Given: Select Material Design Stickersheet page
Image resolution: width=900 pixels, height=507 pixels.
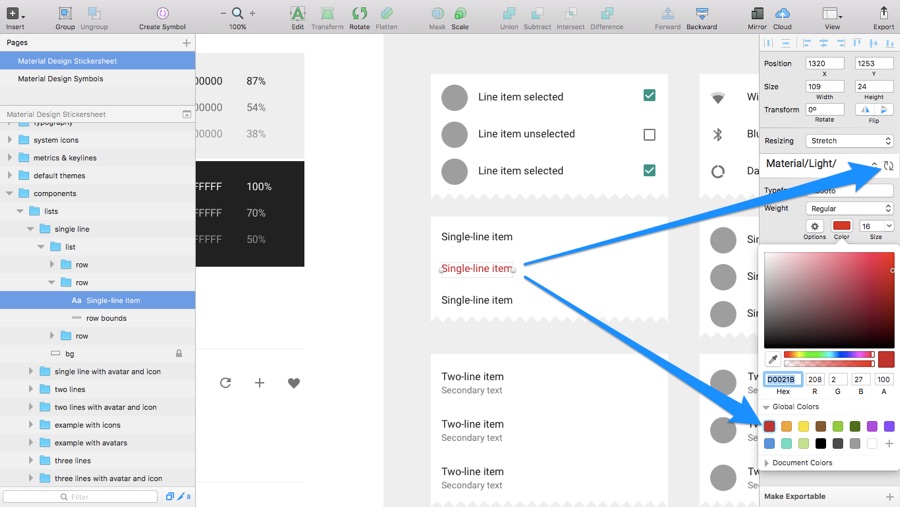Looking at the screenshot, I should [x=98, y=61].
